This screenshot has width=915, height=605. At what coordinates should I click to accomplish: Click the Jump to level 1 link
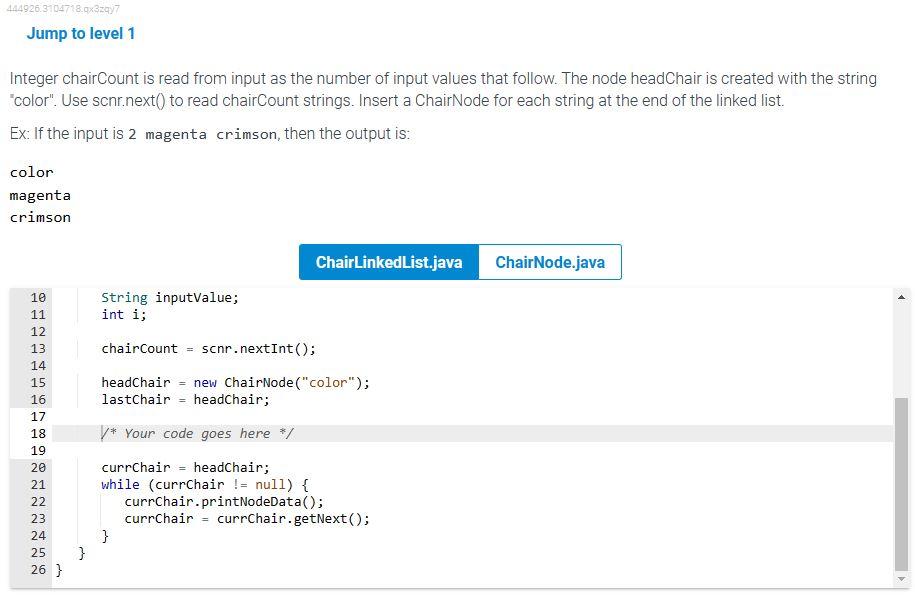82,33
